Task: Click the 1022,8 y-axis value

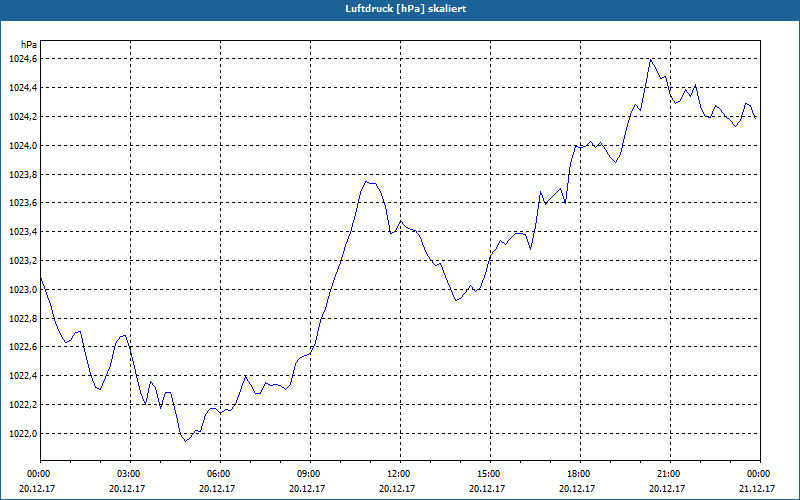Action: click(x=23, y=318)
